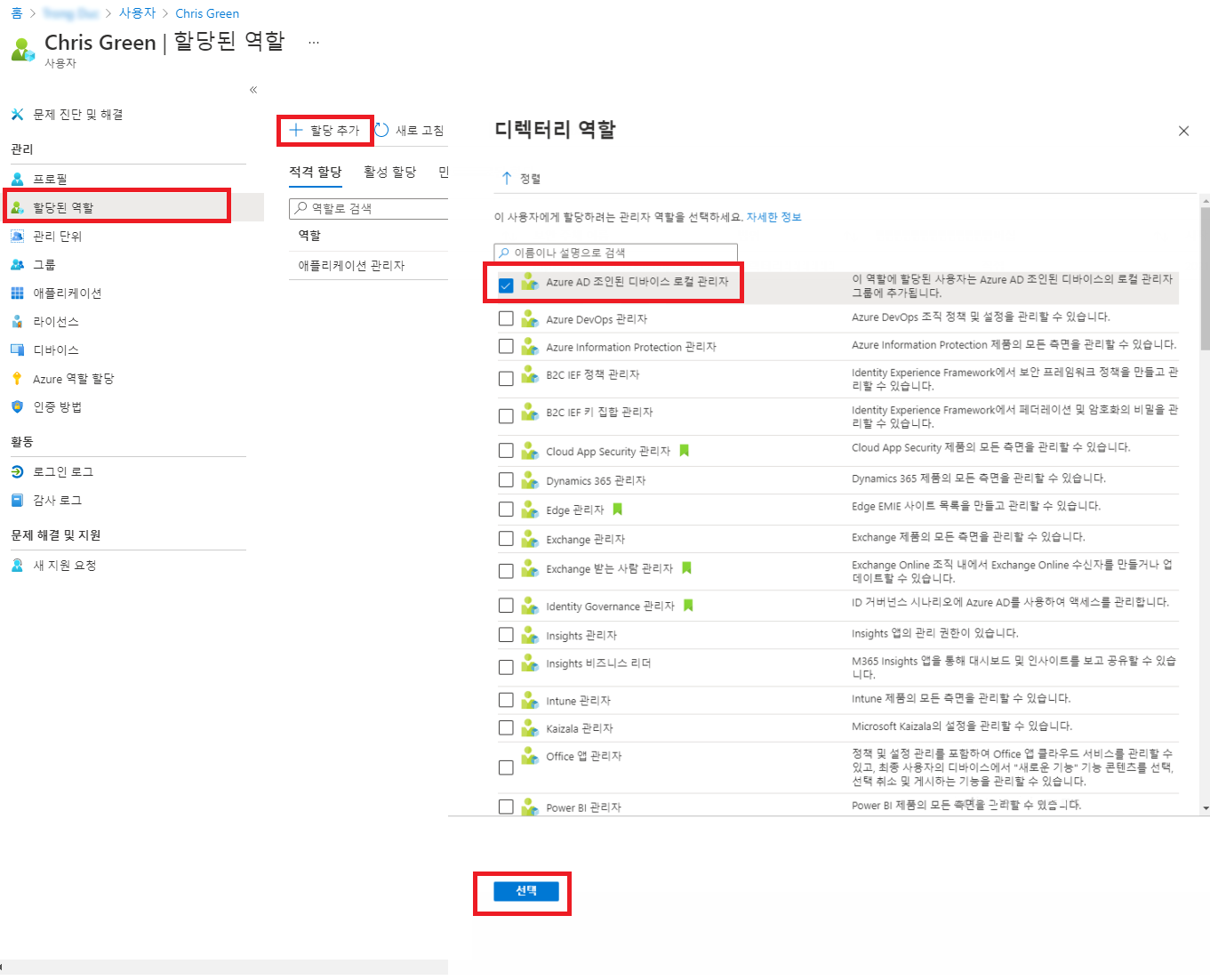This screenshot has width=1210, height=980.
Task: Go to 사용자 breadcrumb link
Action: pyautogui.click(x=138, y=13)
